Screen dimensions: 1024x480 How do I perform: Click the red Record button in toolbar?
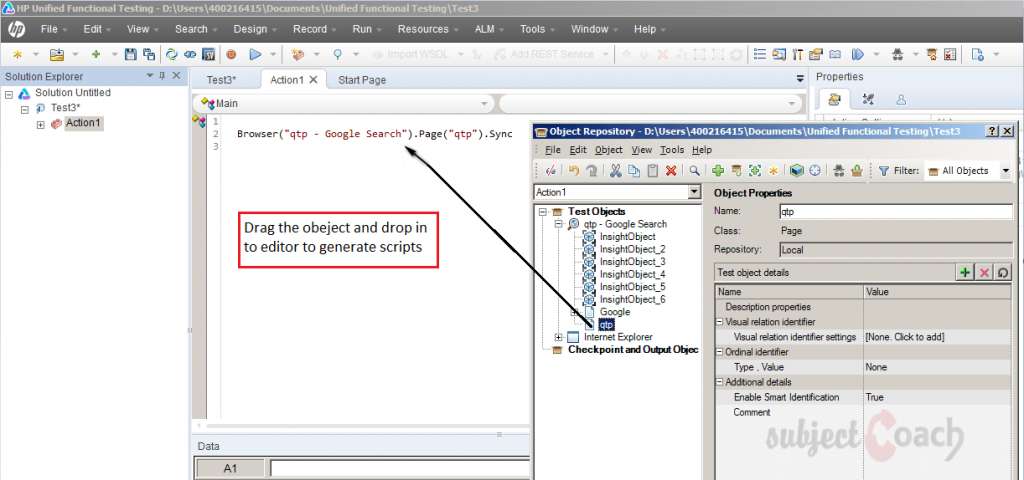coord(231,54)
